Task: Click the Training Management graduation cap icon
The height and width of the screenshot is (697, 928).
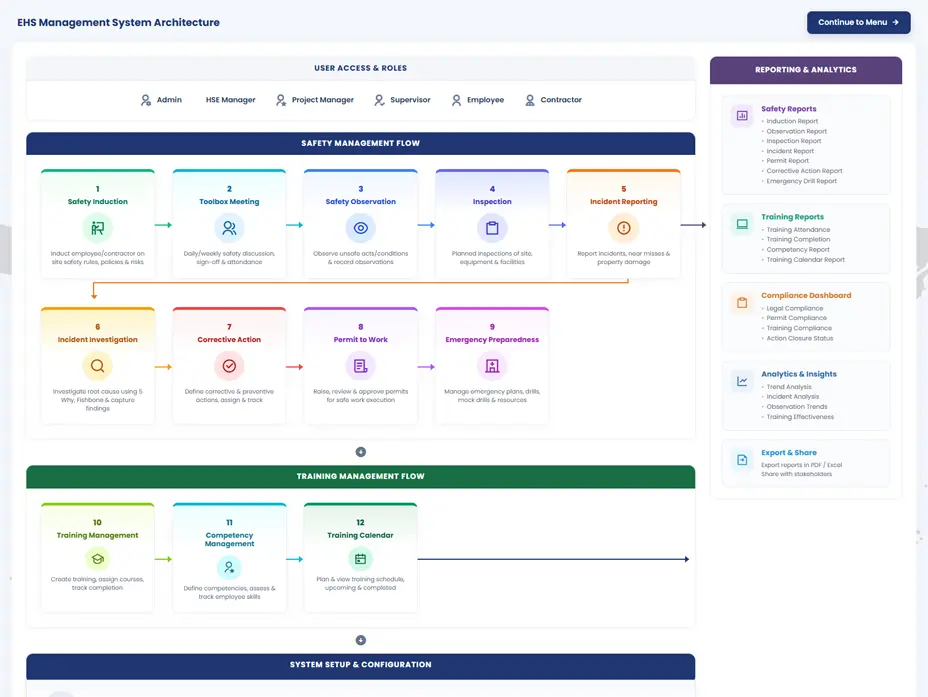Action: click(x=98, y=559)
